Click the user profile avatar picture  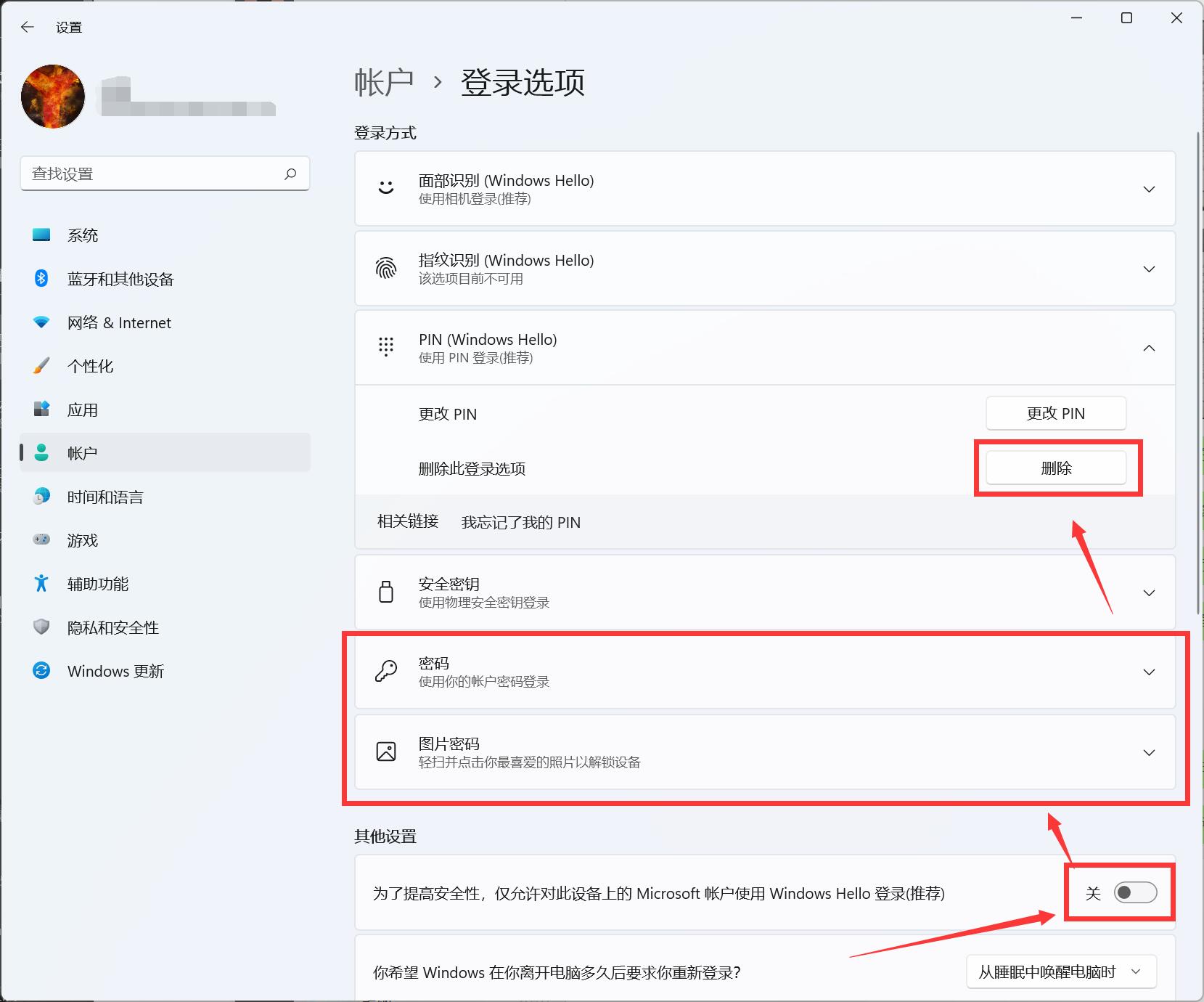(53, 97)
